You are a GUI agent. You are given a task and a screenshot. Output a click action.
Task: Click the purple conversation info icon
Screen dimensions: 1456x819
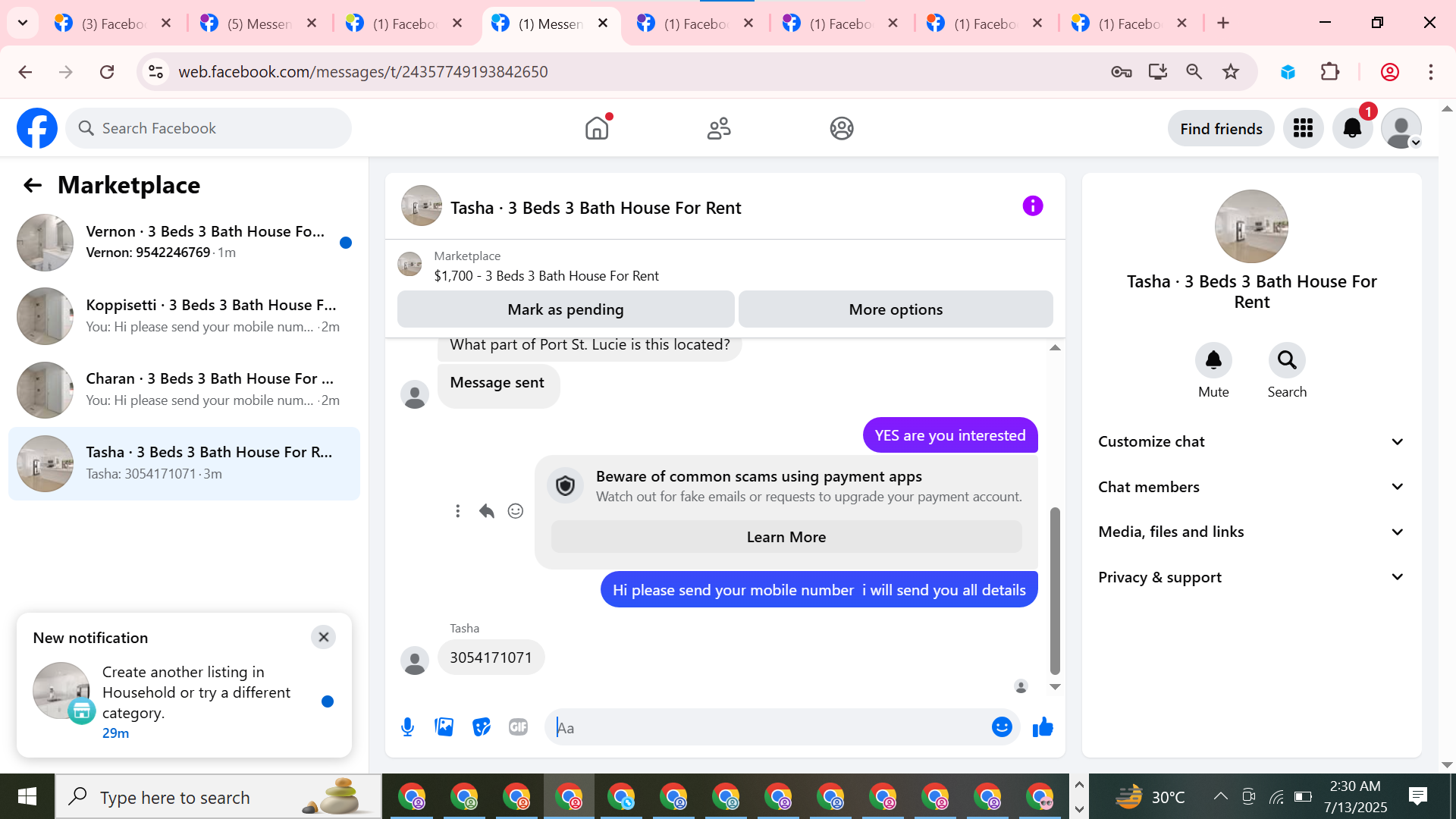pos(1032,206)
